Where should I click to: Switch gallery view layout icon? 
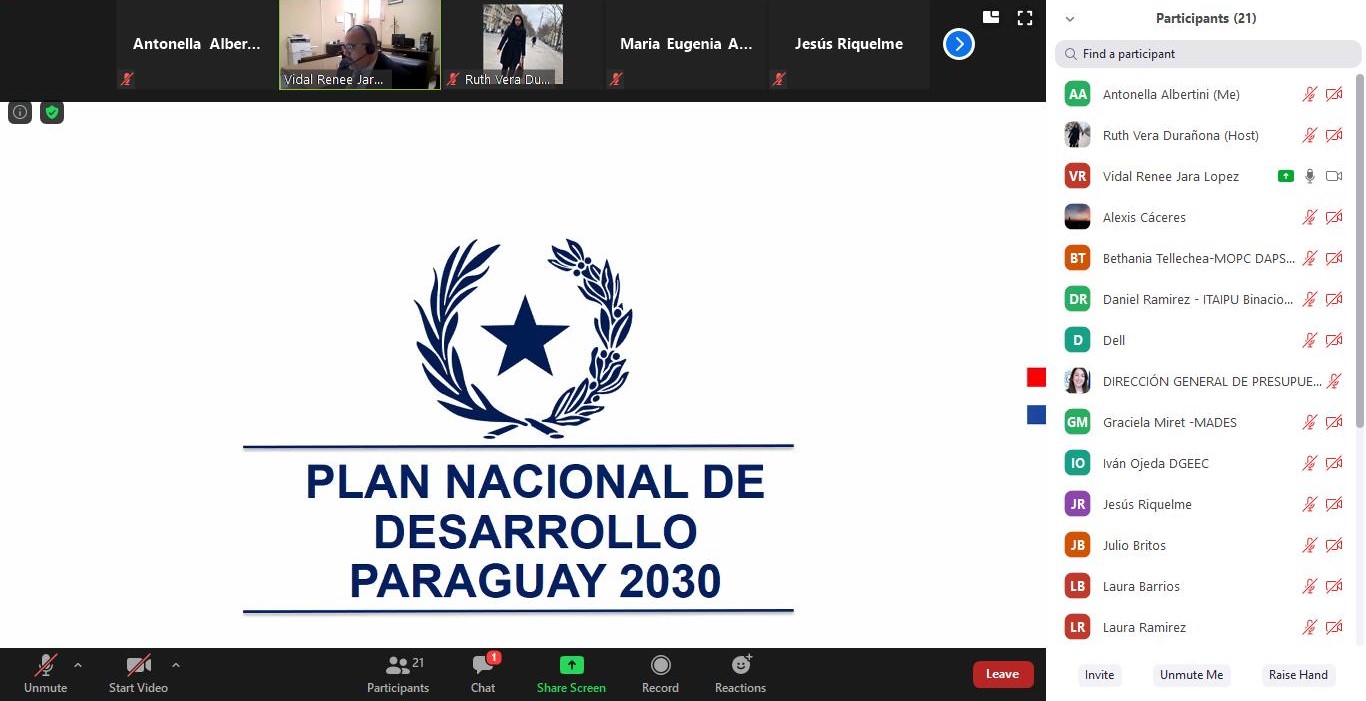(991, 17)
